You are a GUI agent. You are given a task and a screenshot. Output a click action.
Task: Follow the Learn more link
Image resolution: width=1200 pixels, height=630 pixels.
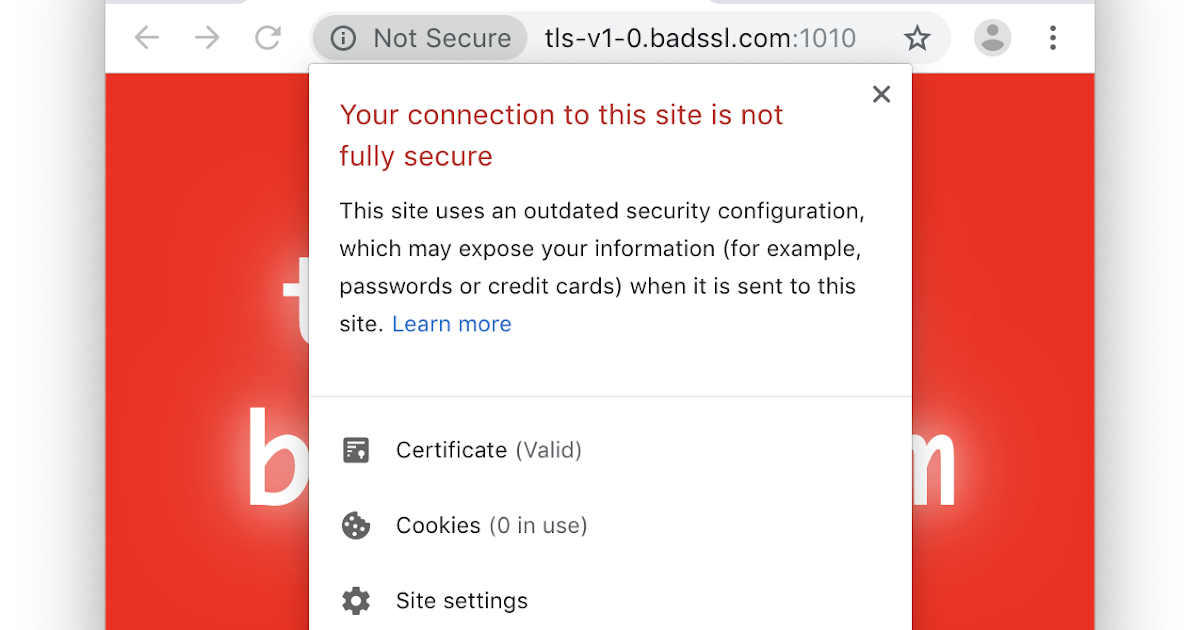point(451,324)
